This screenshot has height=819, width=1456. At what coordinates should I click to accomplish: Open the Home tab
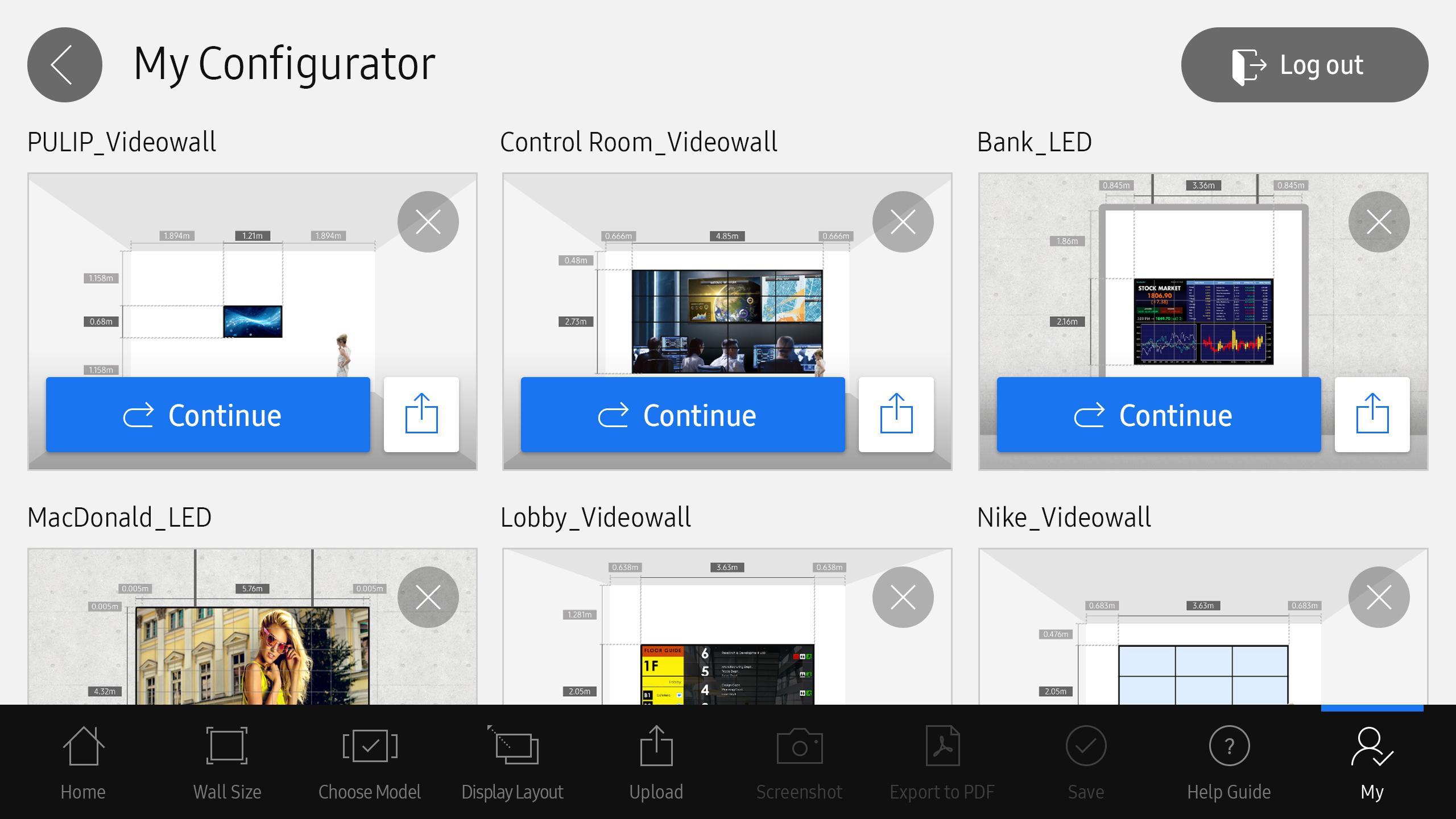tap(83, 763)
